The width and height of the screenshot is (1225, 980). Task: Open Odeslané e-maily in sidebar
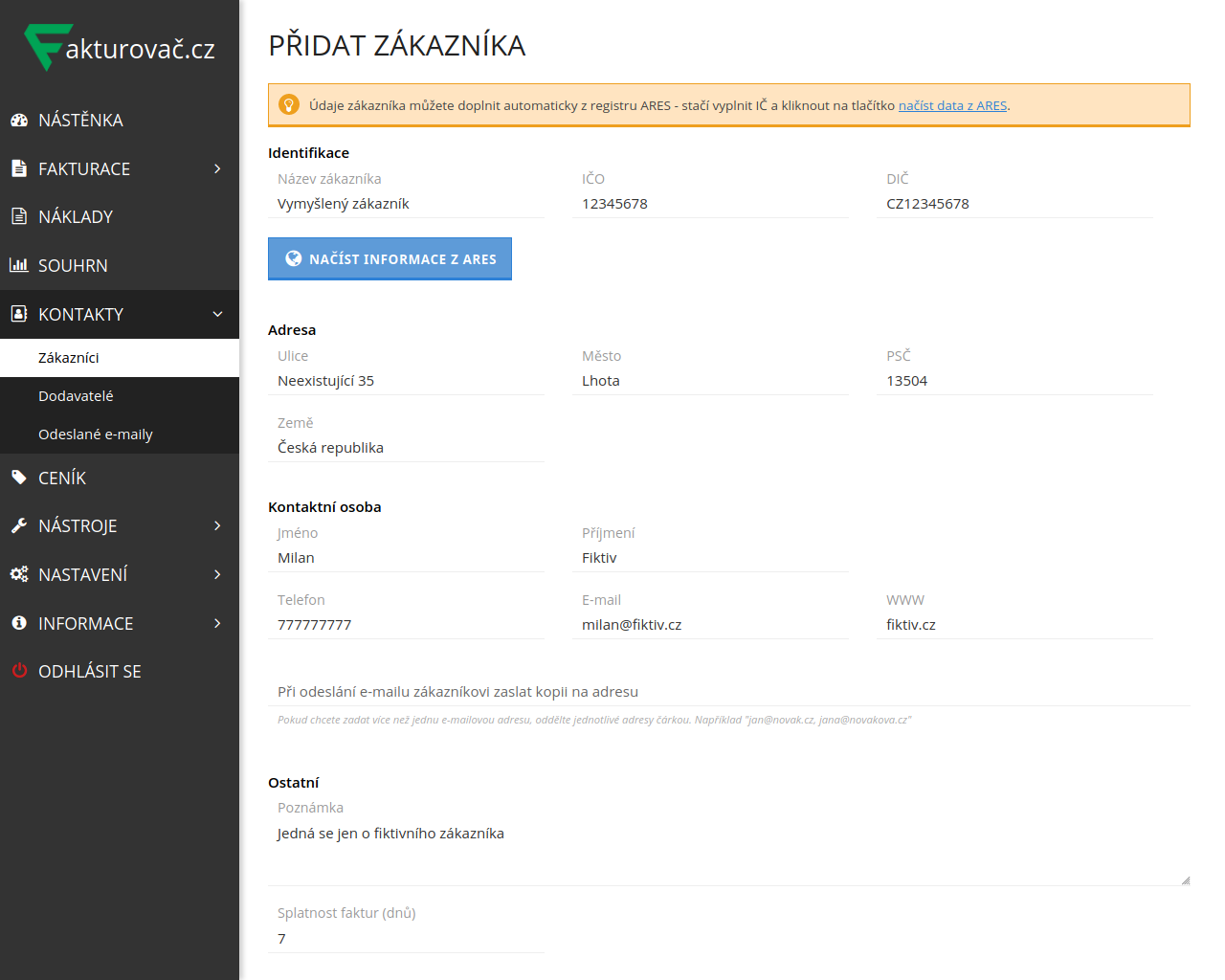[96, 434]
